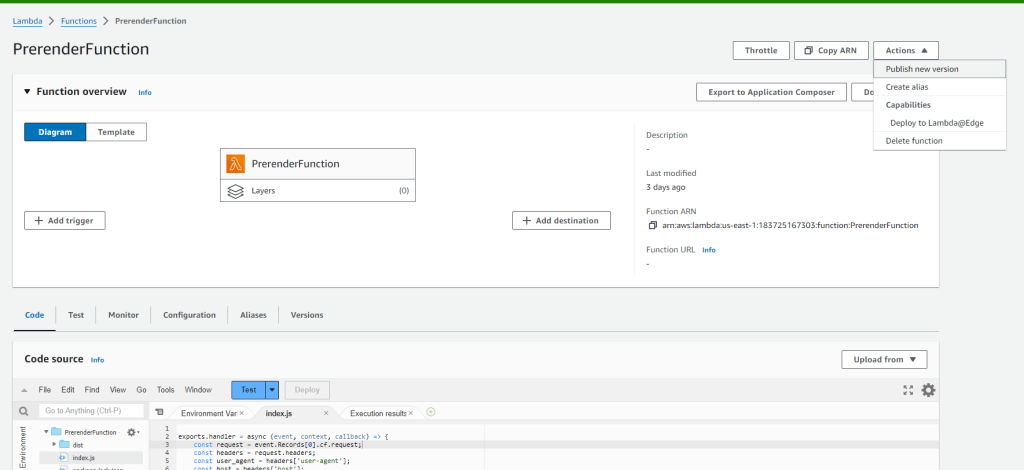Click the search magnifier icon in sidebar
This screenshot has width=1024, height=470.
(23, 411)
